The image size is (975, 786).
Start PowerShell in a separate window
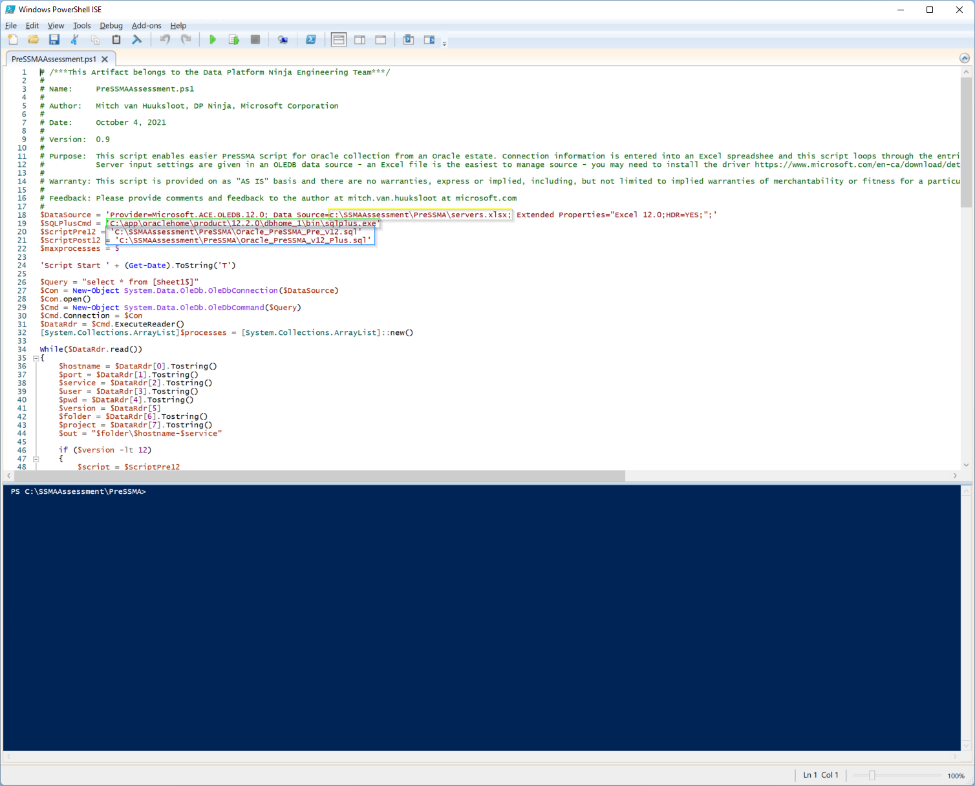coord(311,40)
